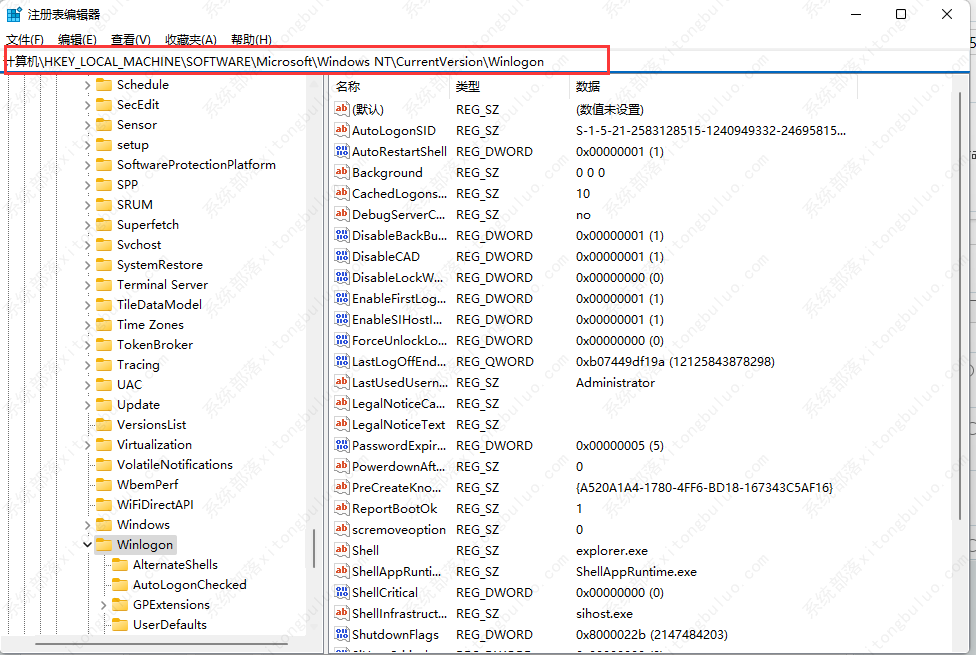Image resolution: width=976 pixels, height=655 pixels.
Task: Click the DisableCAD value icon
Action: pyautogui.click(x=341, y=257)
